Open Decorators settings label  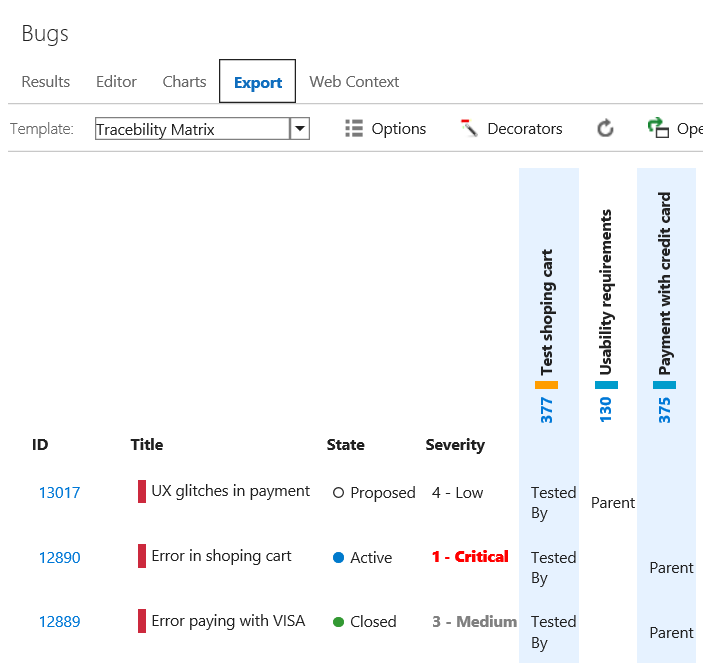(525, 129)
